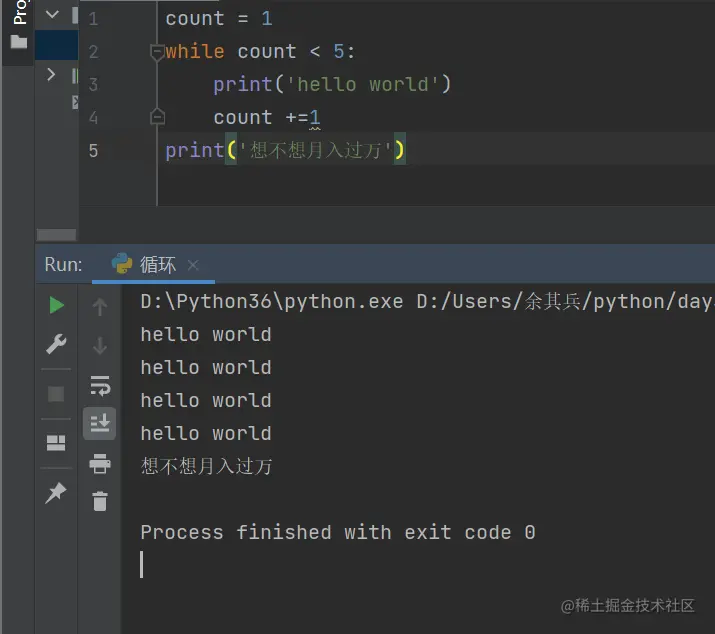Click first 'hello world' console output

point(206,335)
